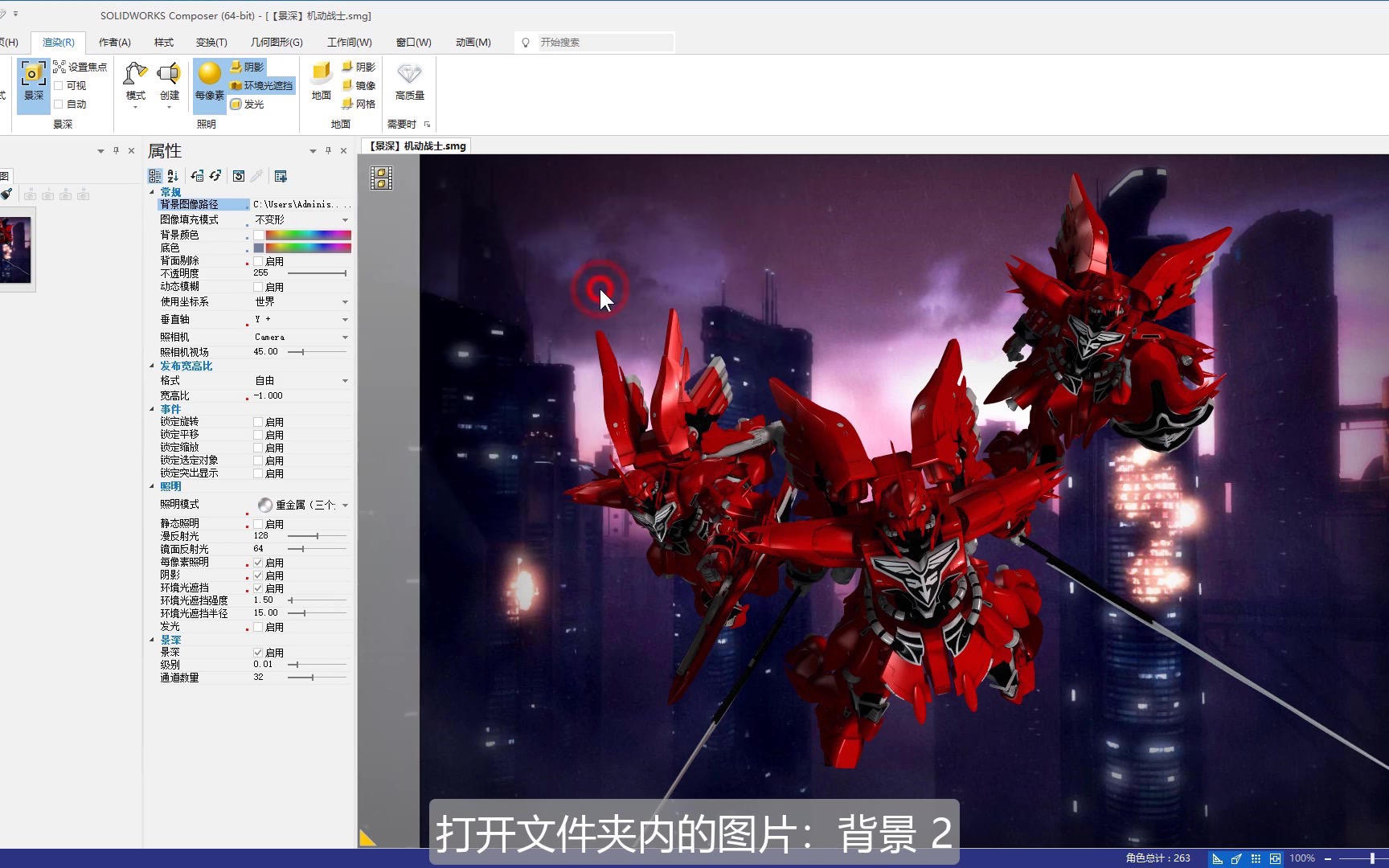Click the 不透明度 slider

(318, 273)
